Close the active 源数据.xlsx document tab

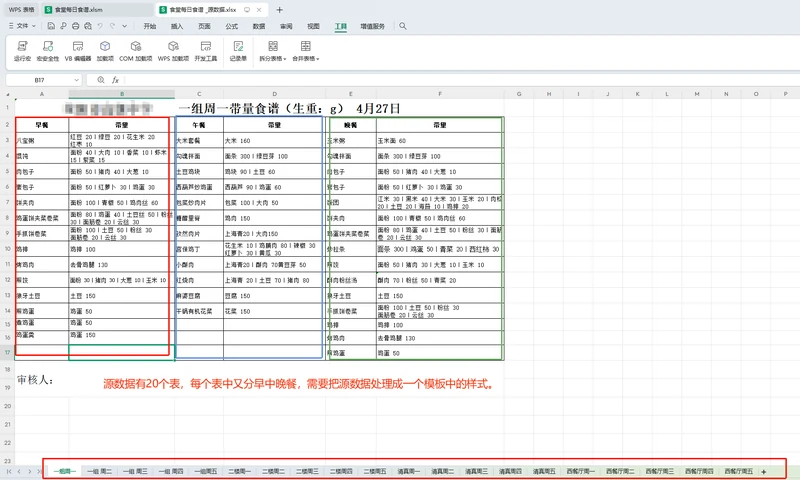click(259, 10)
